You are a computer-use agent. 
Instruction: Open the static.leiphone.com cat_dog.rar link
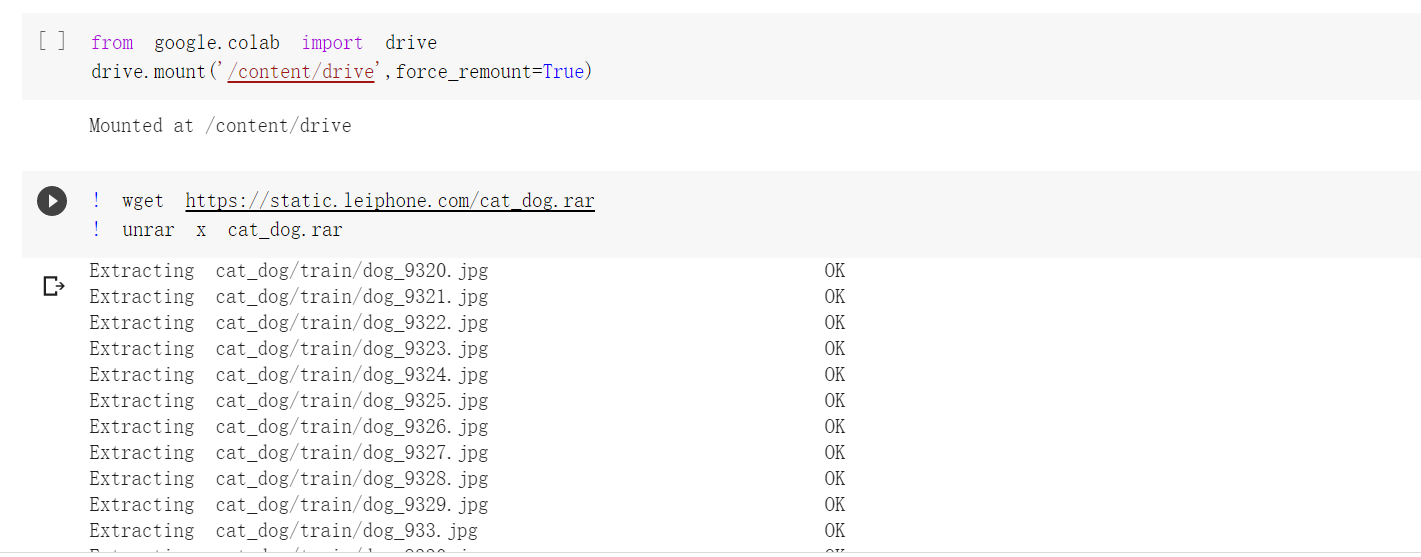pyautogui.click(x=390, y=201)
